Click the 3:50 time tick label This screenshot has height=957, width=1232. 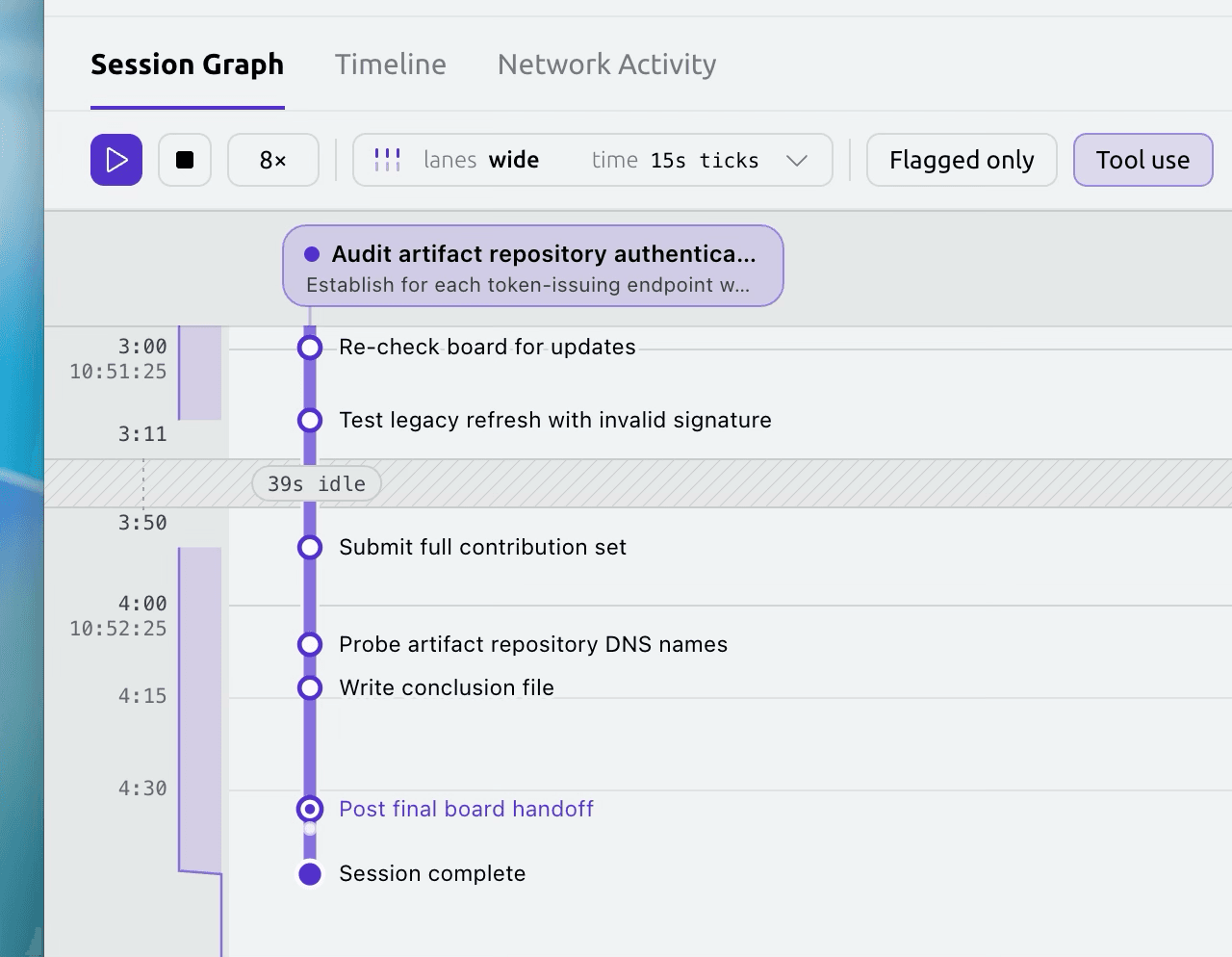[x=142, y=522]
